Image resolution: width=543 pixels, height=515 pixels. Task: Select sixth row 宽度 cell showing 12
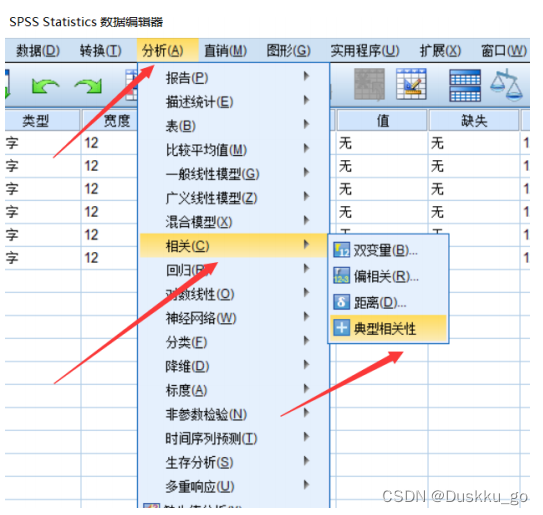(109, 258)
